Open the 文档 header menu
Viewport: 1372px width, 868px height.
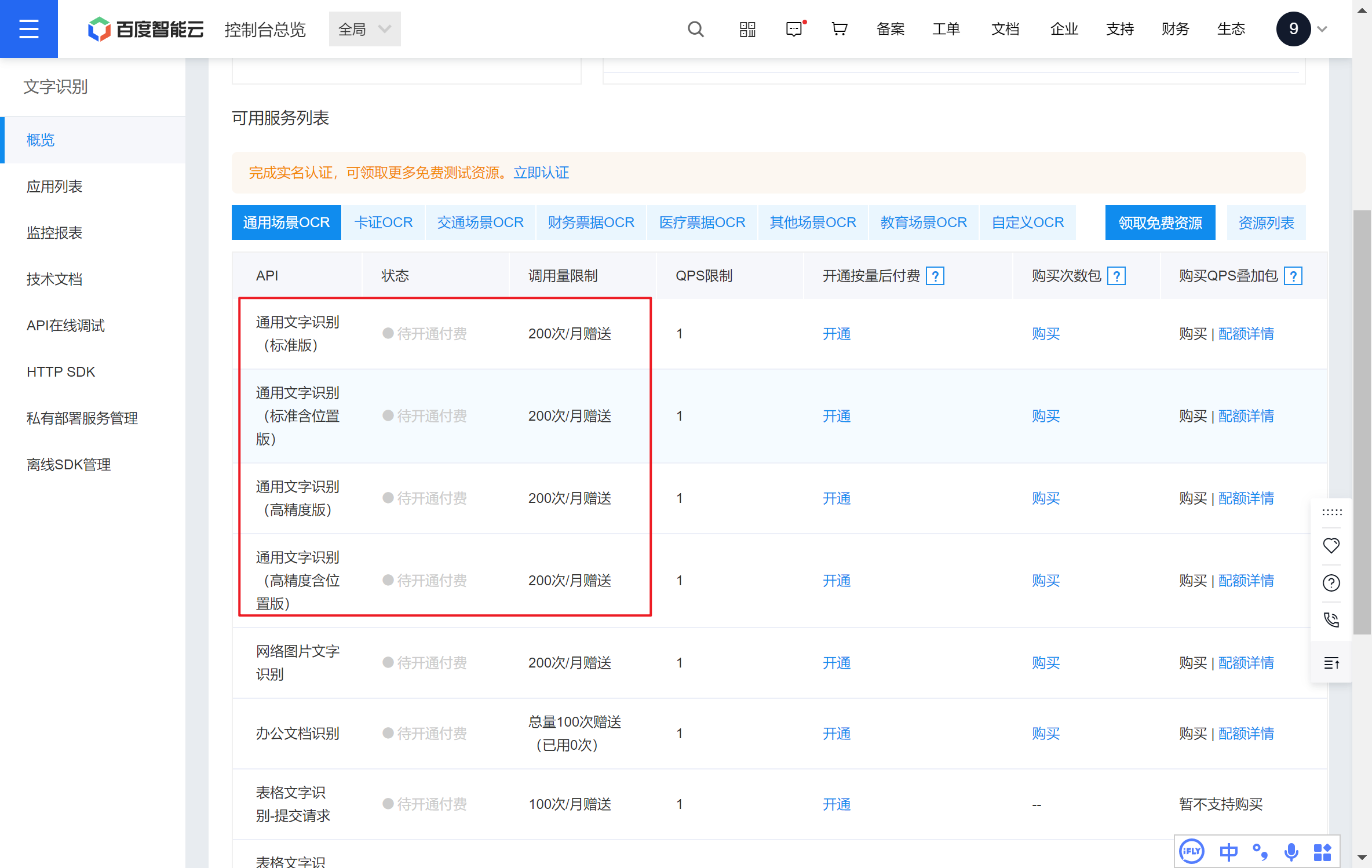click(1005, 29)
